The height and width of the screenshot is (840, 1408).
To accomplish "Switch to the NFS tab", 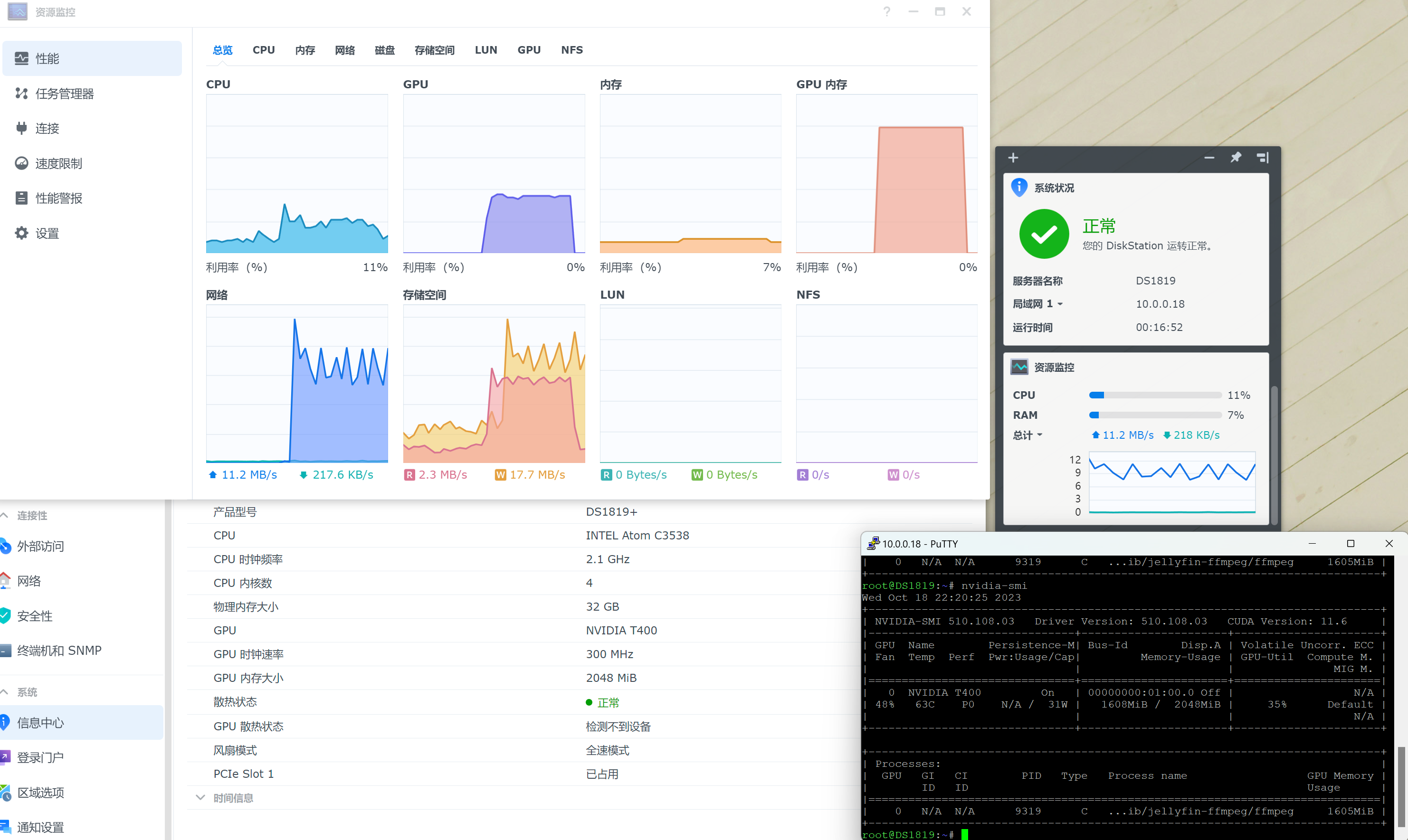I will pos(572,50).
